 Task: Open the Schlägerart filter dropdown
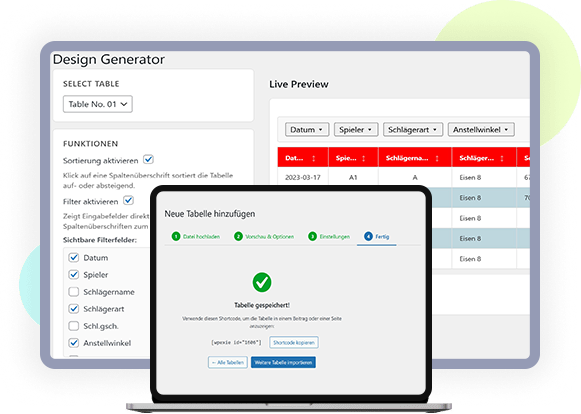pyautogui.click(x=413, y=130)
